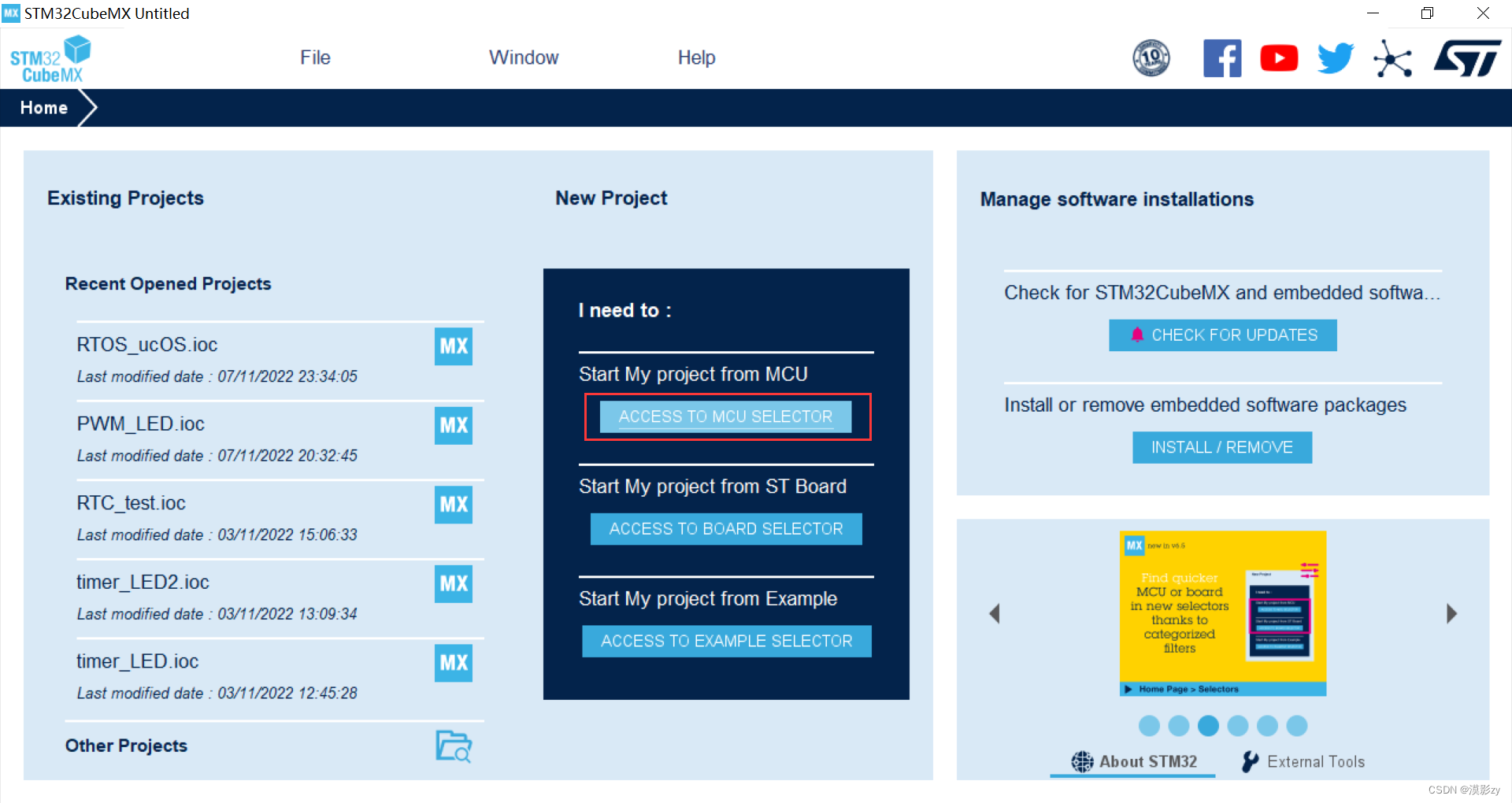Open the Window menu
The width and height of the screenshot is (1512, 803).
click(524, 57)
